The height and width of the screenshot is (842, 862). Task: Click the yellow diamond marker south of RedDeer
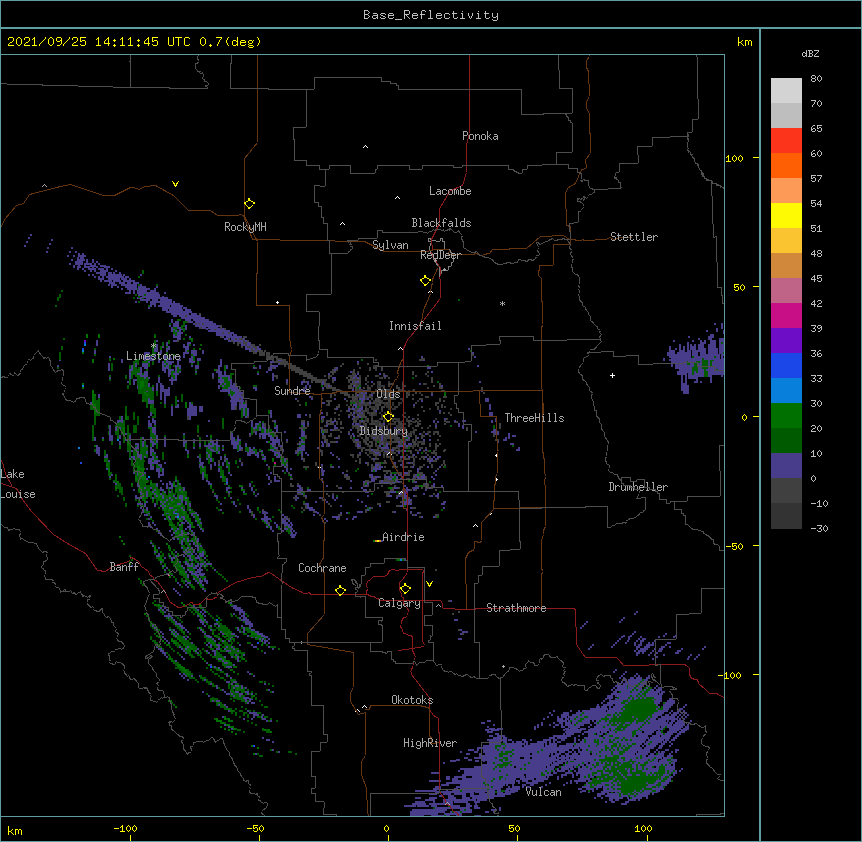[426, 281]
